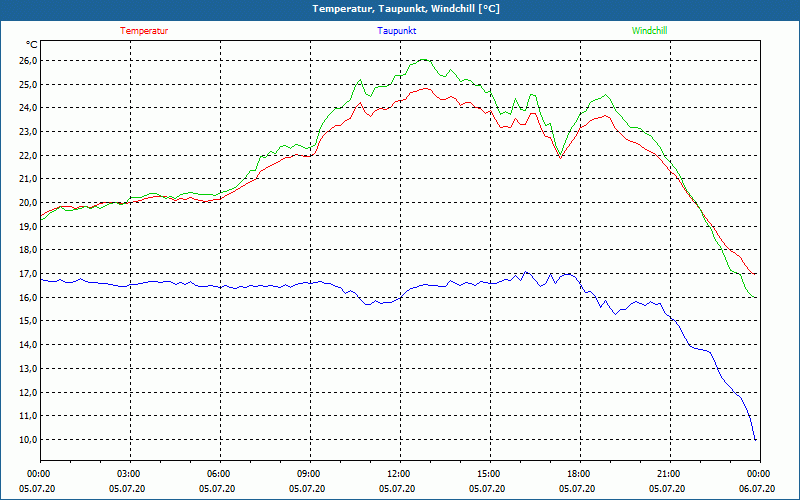Screen dimensions: 800x500
Task: Click the 18:00 time axis label
Action: [x=580, y=473]
